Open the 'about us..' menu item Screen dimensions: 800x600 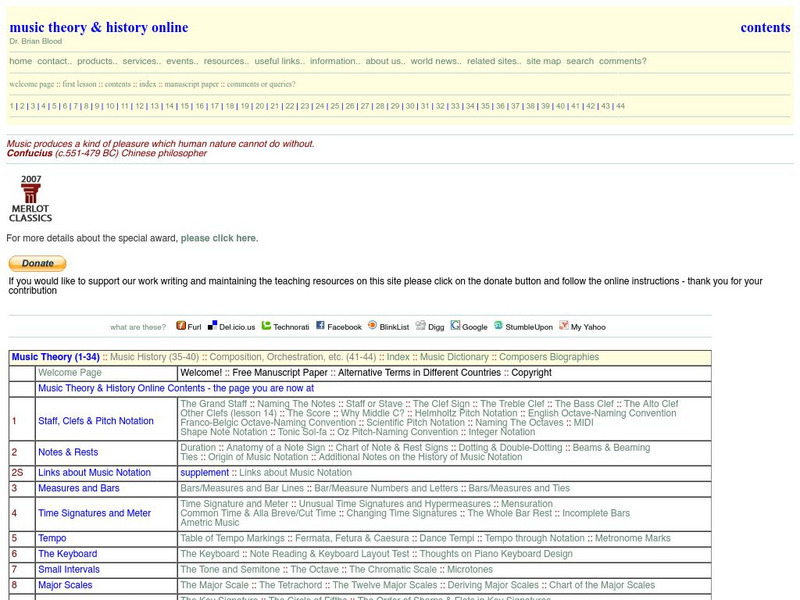point(385,61)
